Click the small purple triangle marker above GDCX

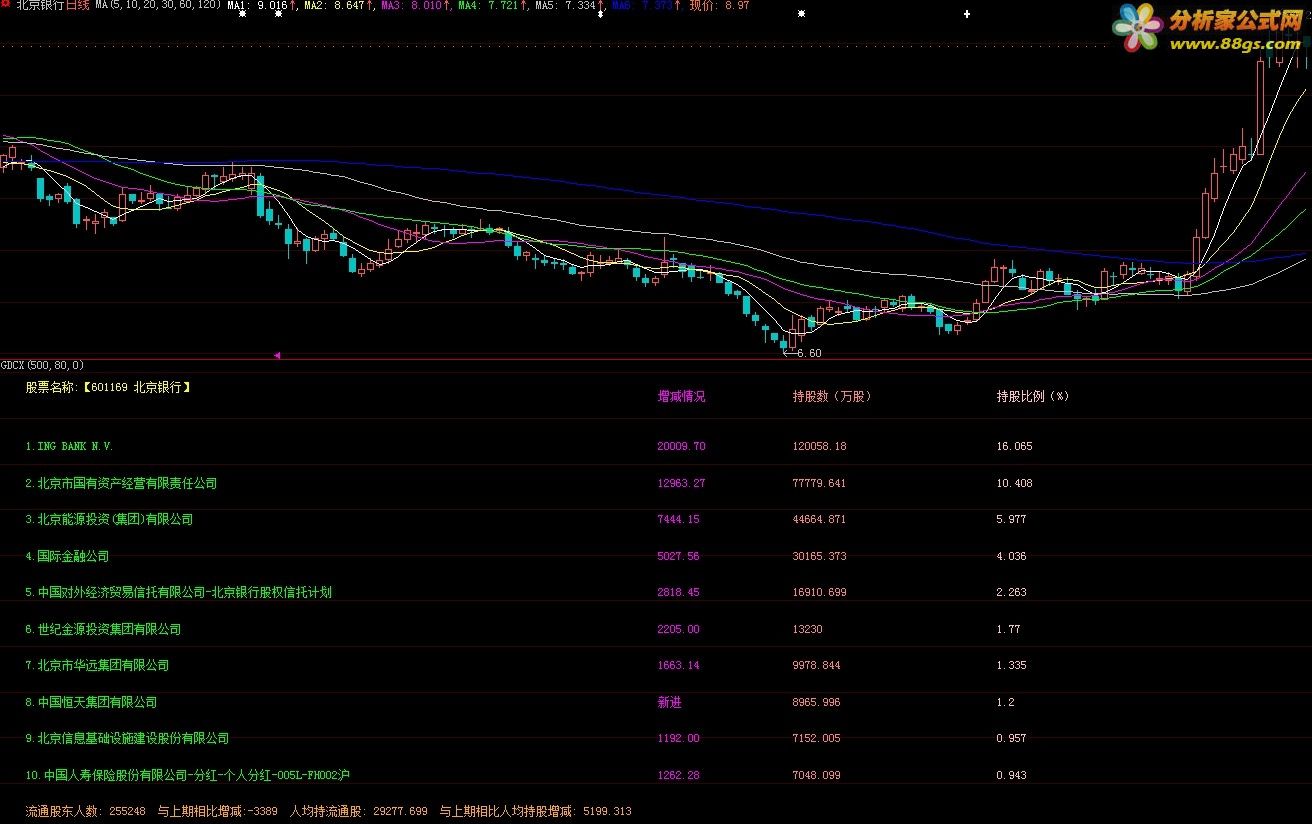(277, 354)
